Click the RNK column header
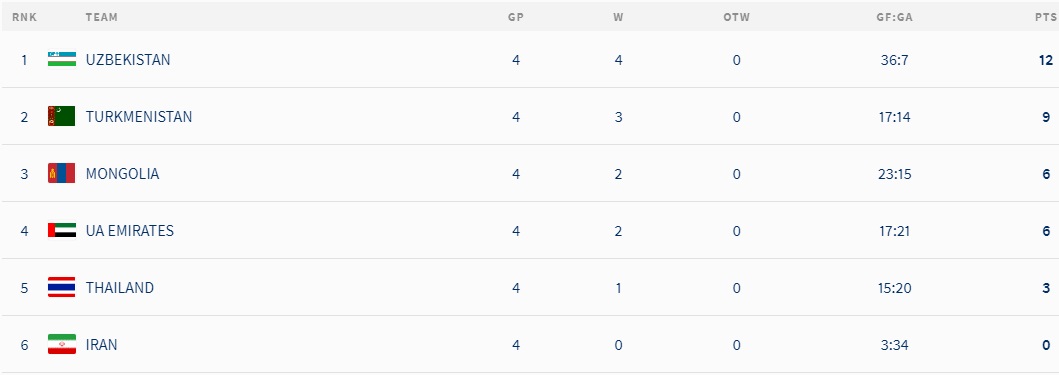This screenshot has width=1059, height=375. pyautogui.click(x=24, y=18)
